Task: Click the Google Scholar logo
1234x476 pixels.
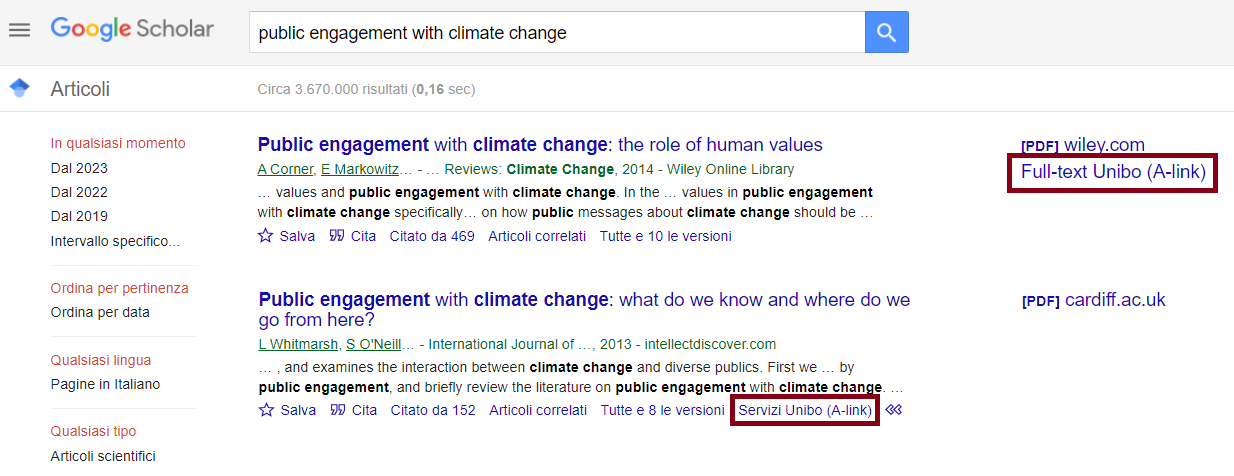Action: tap(132, 29)
